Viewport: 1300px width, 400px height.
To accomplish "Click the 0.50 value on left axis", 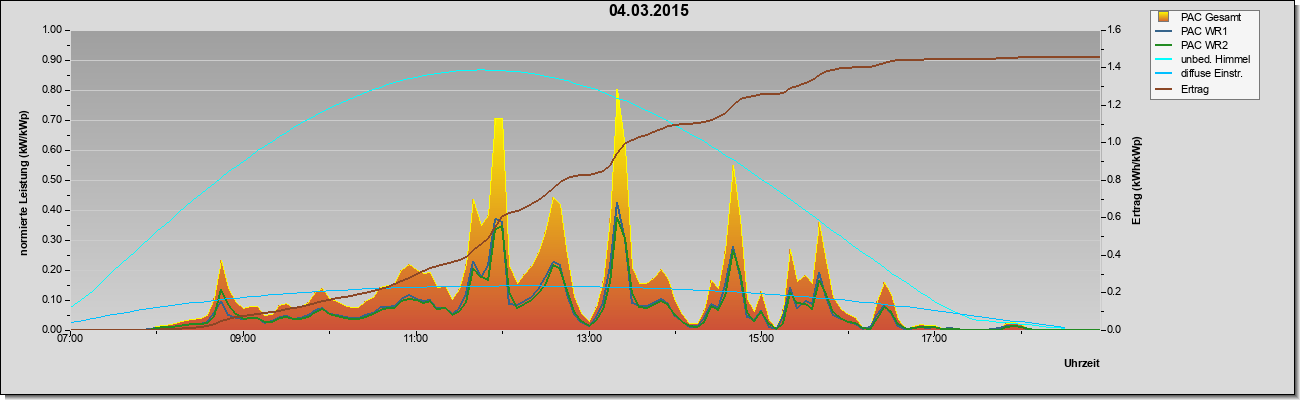I will 52,180.
